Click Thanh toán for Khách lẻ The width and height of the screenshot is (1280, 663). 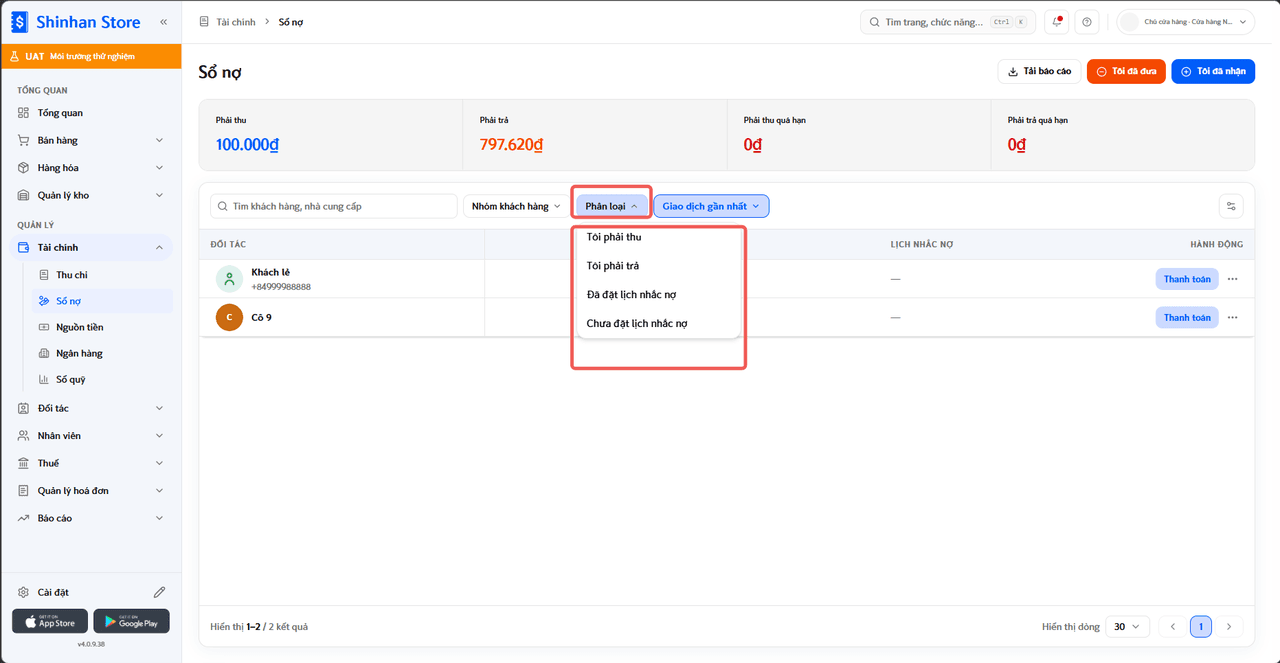click(x=1187, y=279)
